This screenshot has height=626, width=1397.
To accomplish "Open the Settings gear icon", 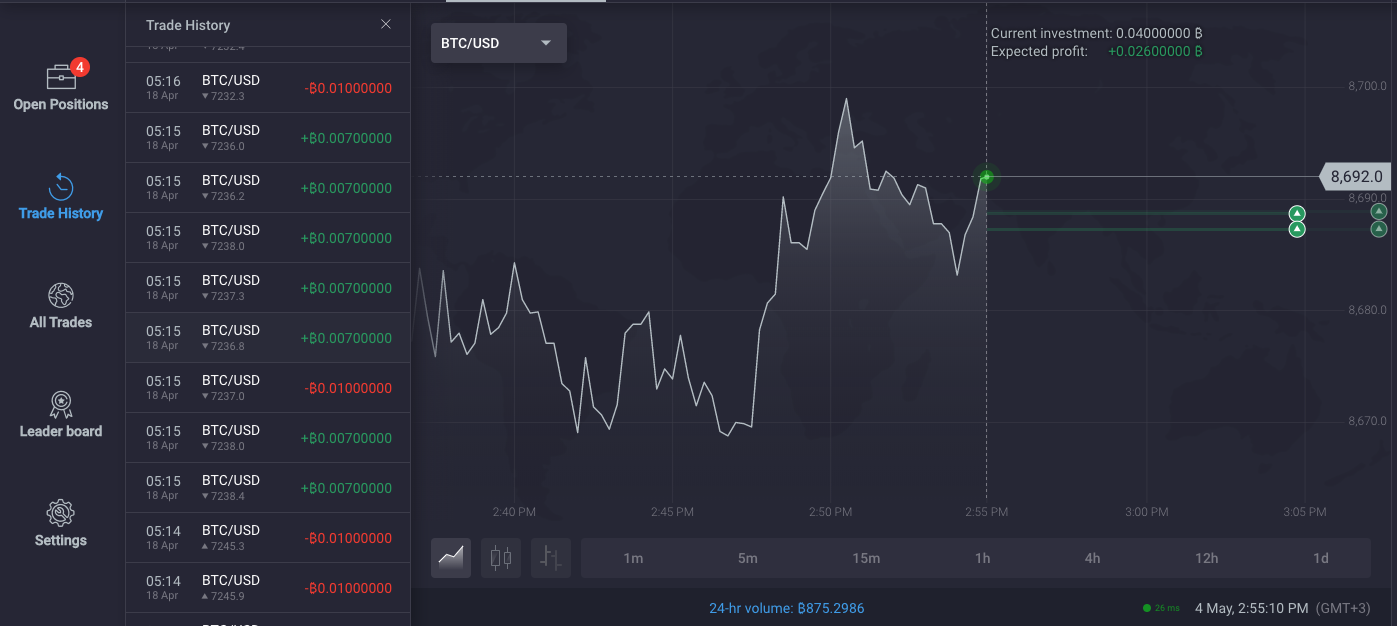I will [61, 513].
